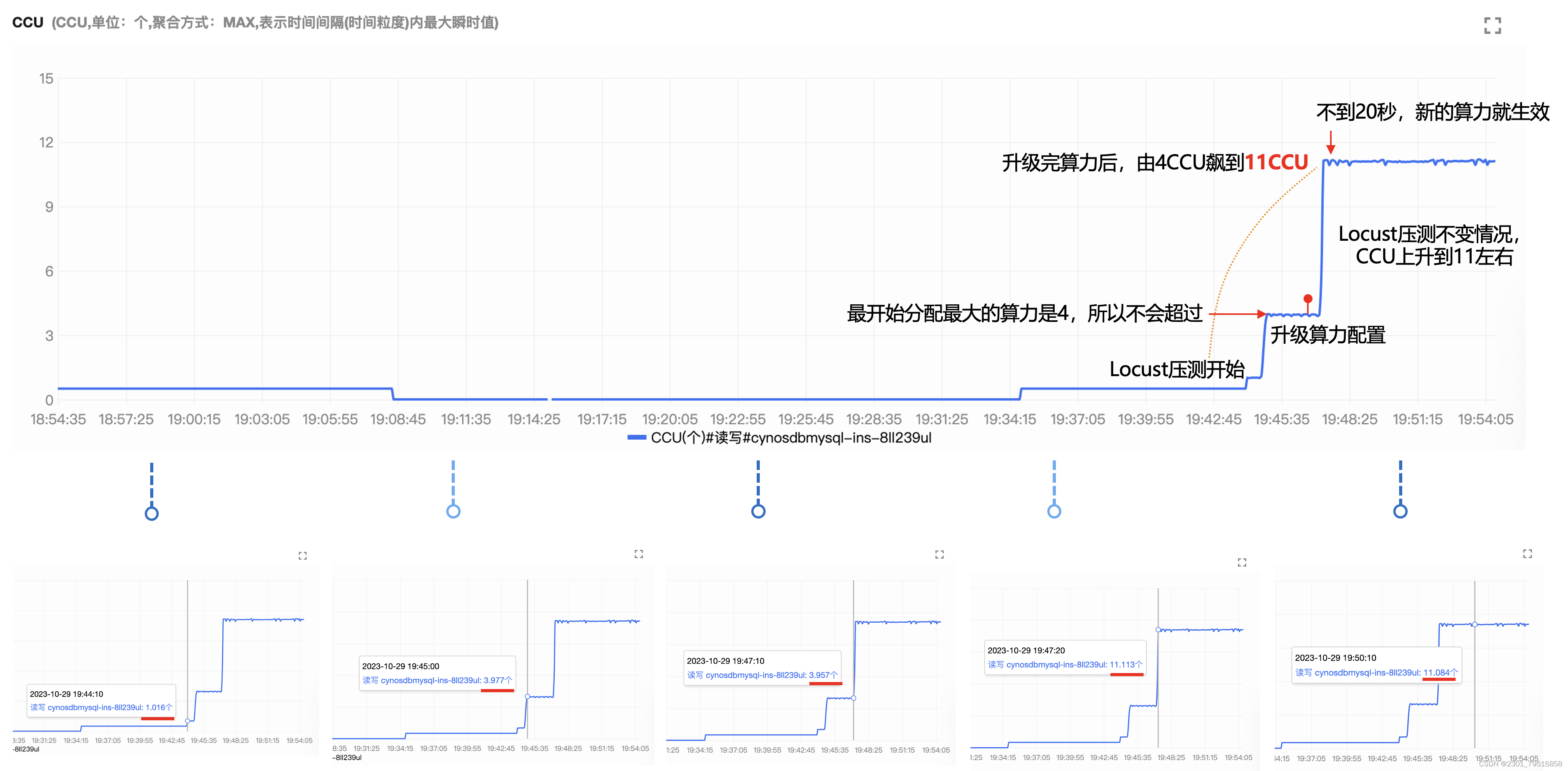This screenshot has width=1568, height=771.
Task: Select the hovered data point valued 11.113
Action: pos(1158,630)
